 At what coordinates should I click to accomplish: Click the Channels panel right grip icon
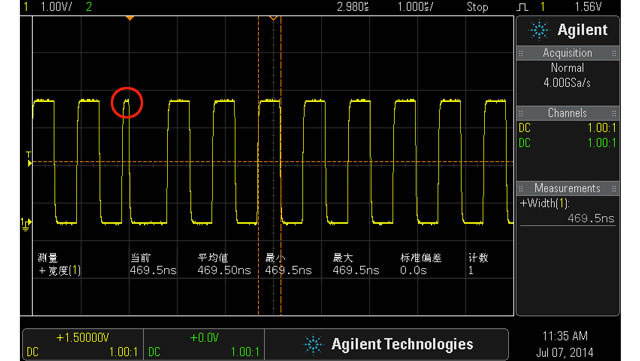pyautogui.click(x=614, y=114)
